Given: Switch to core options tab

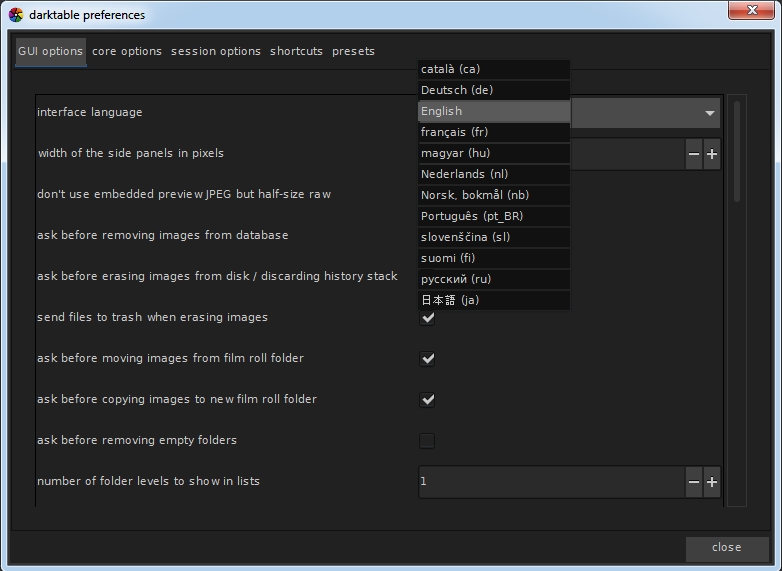Looking at the screenshot, I should pyautogui.click(x=127, y=51).
